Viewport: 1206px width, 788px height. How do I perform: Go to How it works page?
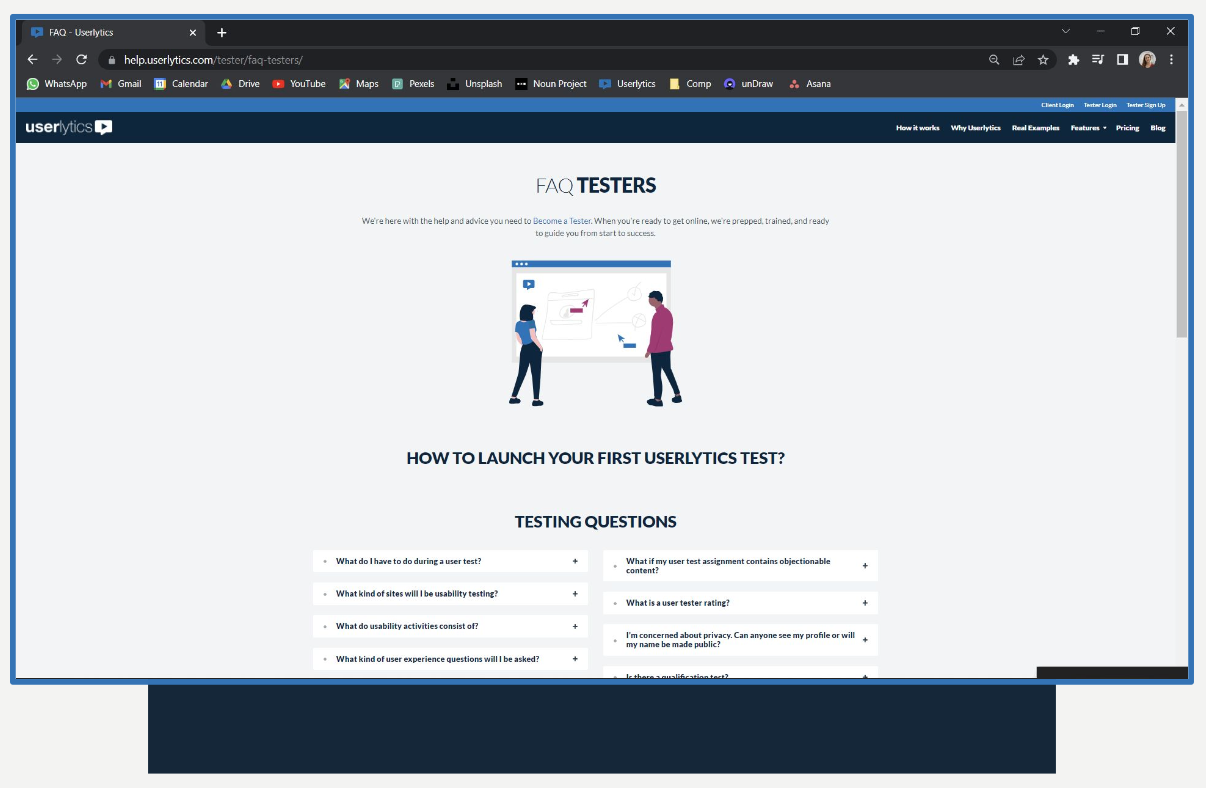(x=917, y=128)
